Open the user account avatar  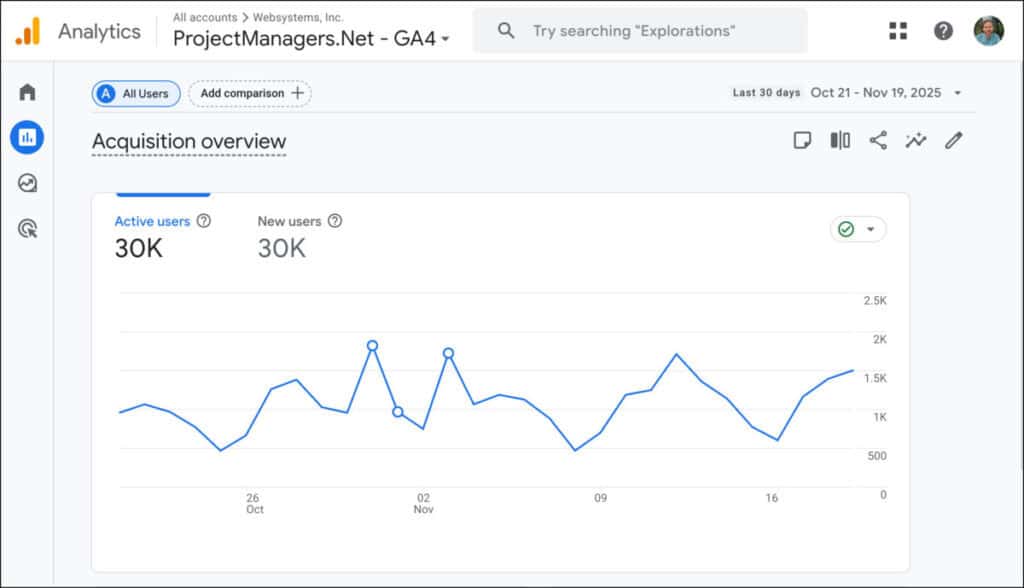(989, 31)
